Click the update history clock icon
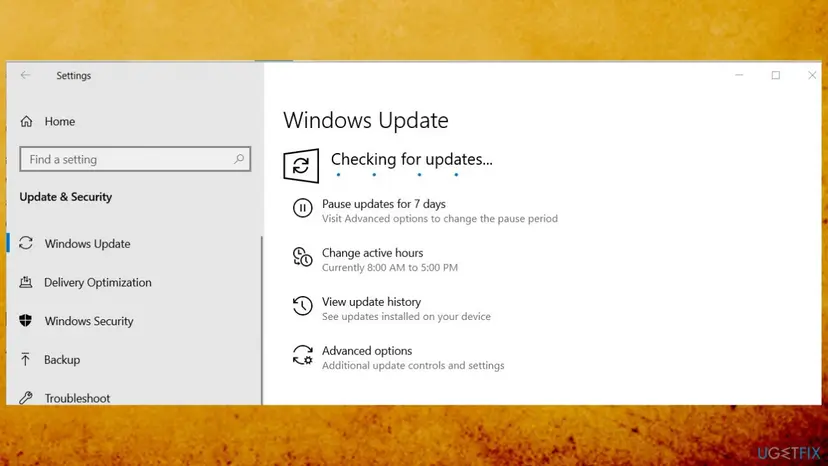The height and width of the screenshot is (466, 828). click(303, 306)
